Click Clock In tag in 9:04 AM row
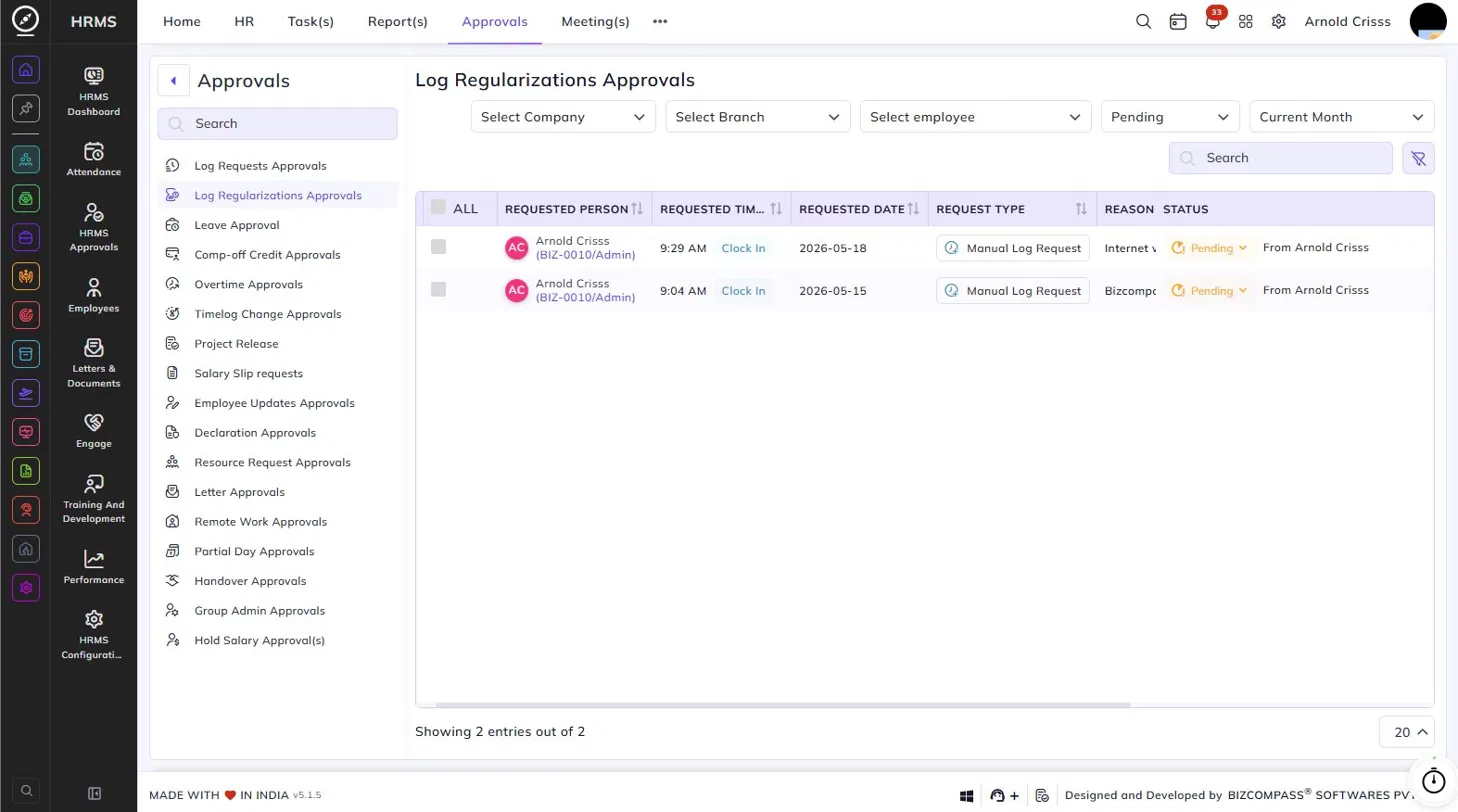 743,291
